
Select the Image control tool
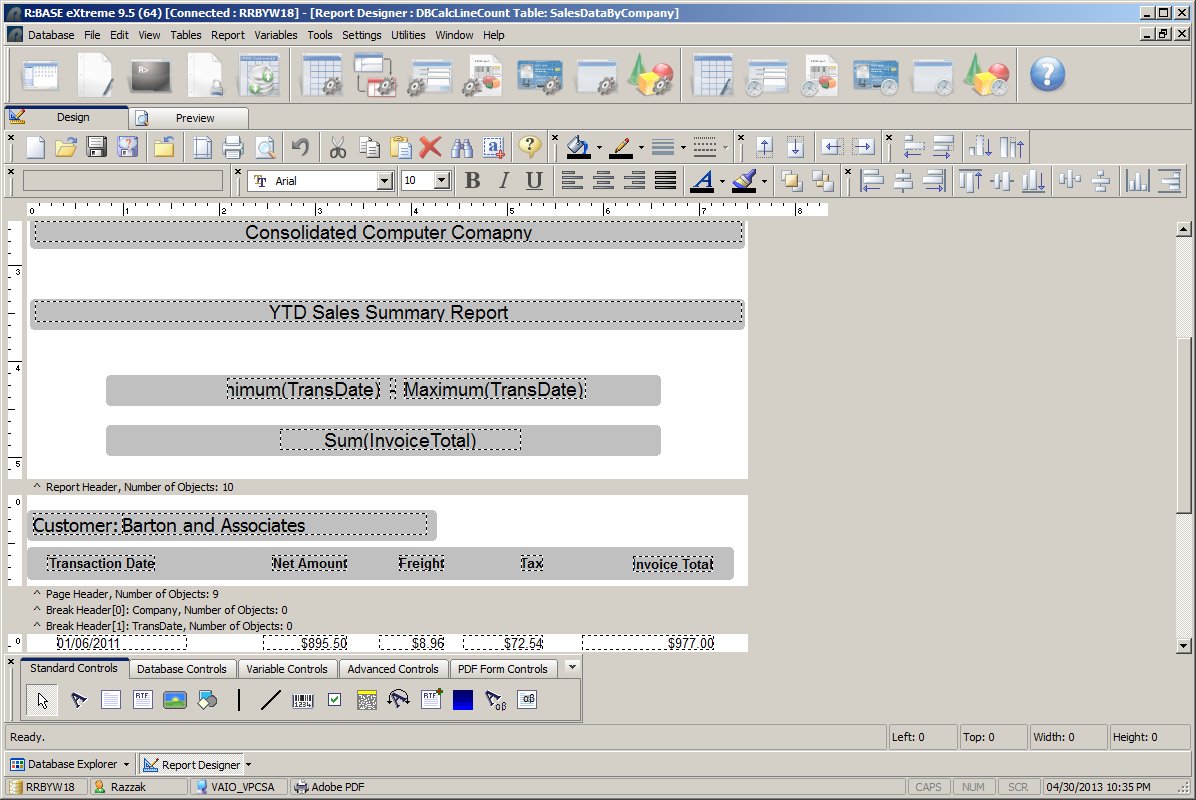pos(175,700)
